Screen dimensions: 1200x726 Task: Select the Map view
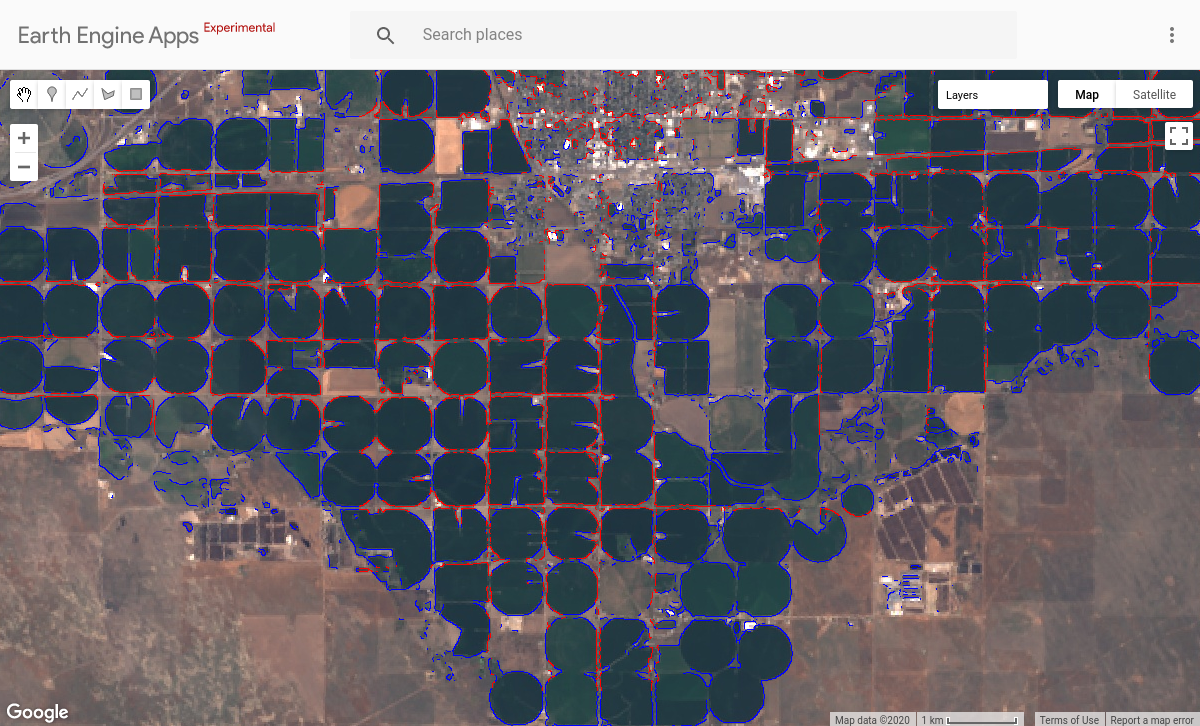(x=1085, y=93)
